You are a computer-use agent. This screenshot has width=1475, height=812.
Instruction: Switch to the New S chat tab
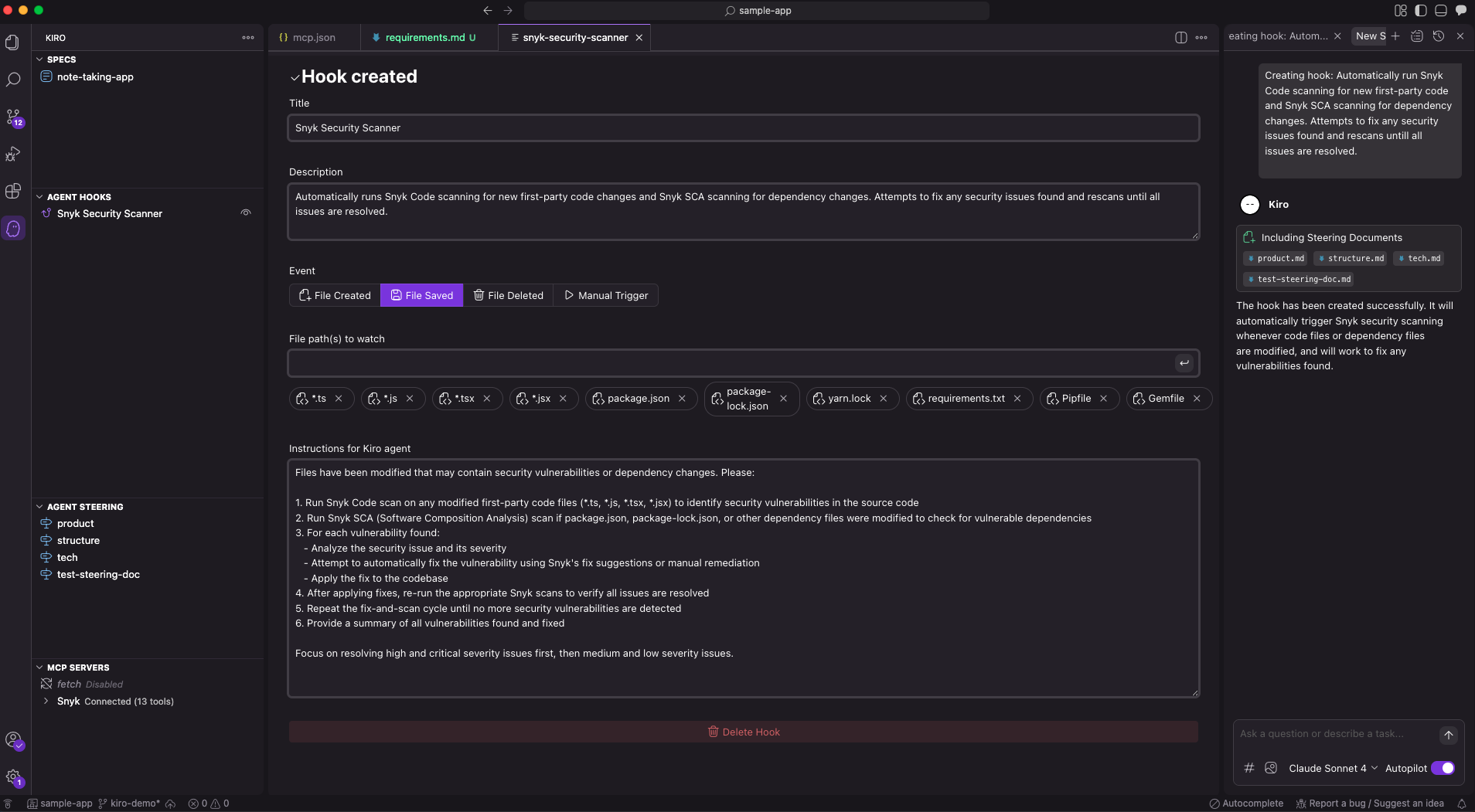(1370, 36)
